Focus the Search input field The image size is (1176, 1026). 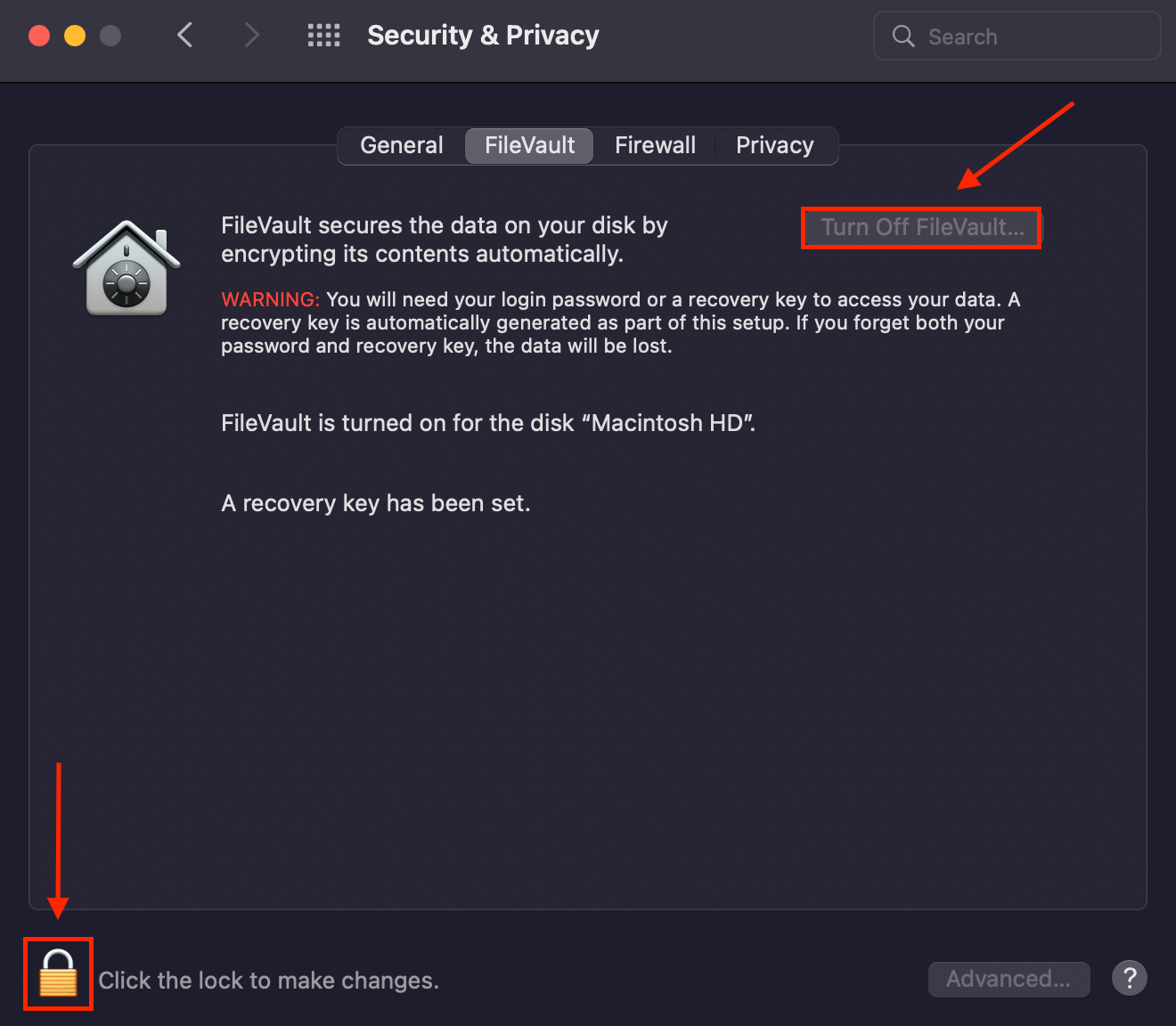tap(1017, 37)
